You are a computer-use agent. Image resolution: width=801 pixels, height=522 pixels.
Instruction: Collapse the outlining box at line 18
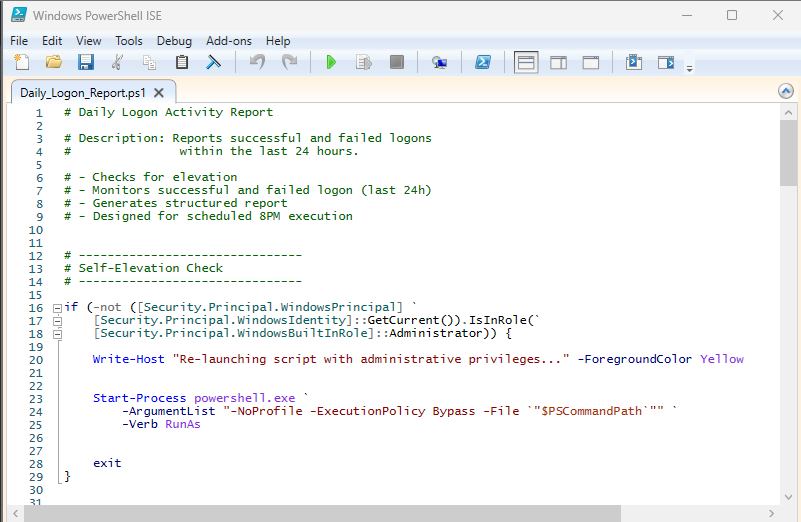[57, 334]
